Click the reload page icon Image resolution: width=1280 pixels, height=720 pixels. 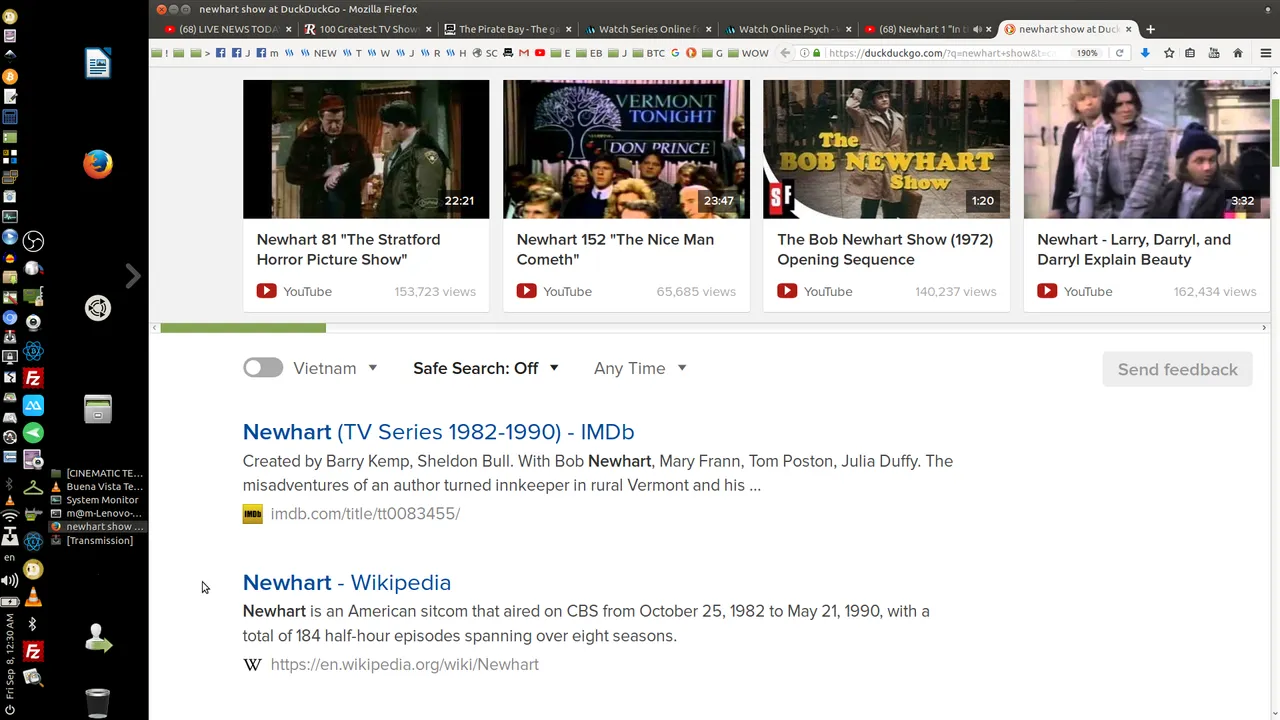(1119, 53)
